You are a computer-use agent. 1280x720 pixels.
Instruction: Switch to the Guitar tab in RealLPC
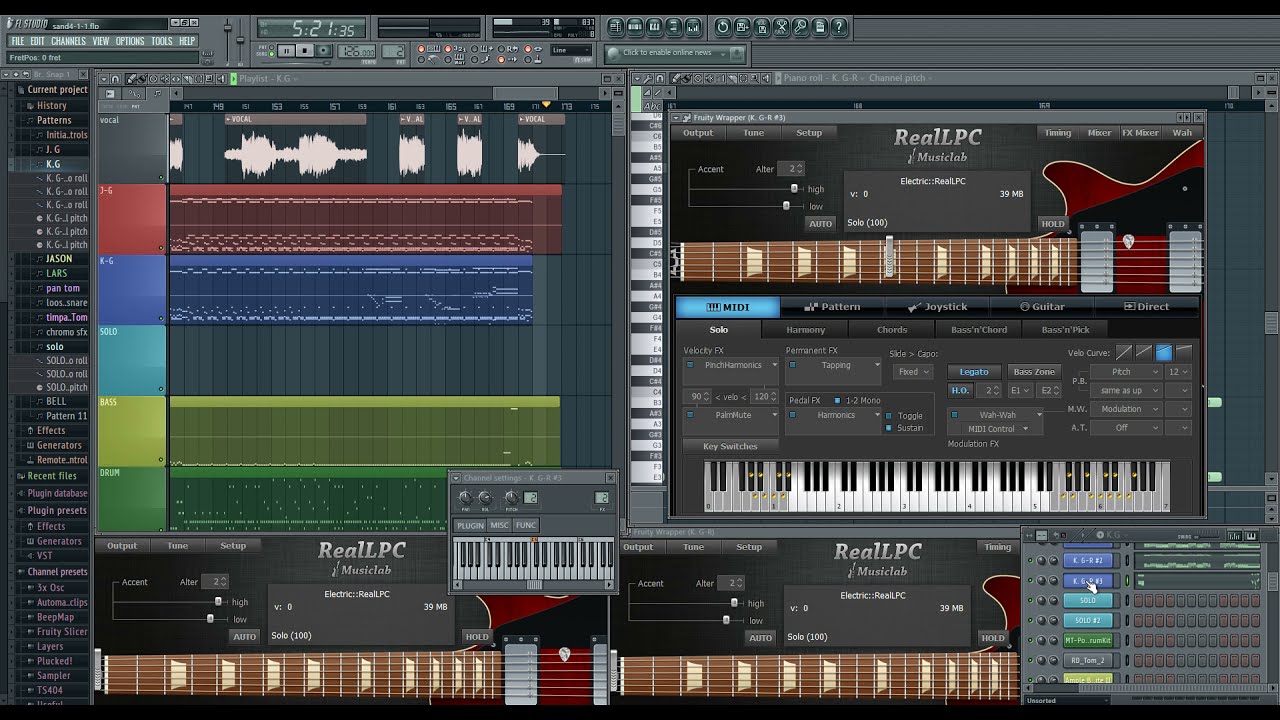pos(1042,307)
